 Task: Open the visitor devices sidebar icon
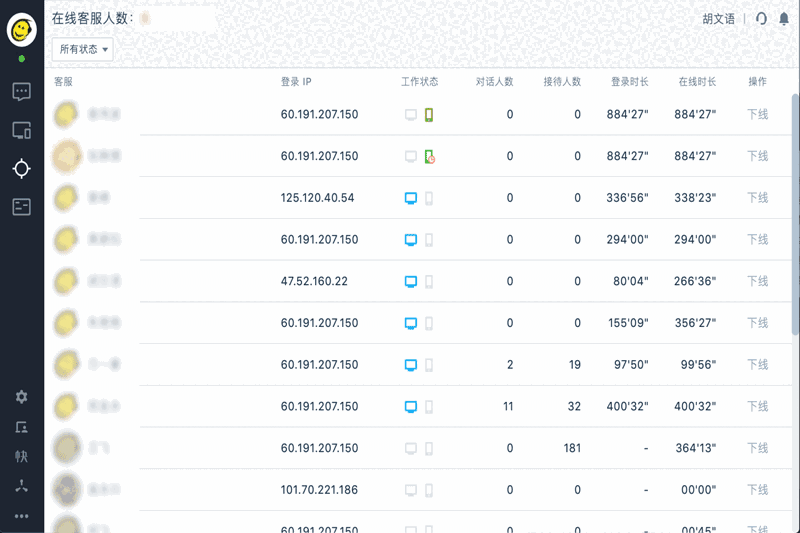point(21,130)
